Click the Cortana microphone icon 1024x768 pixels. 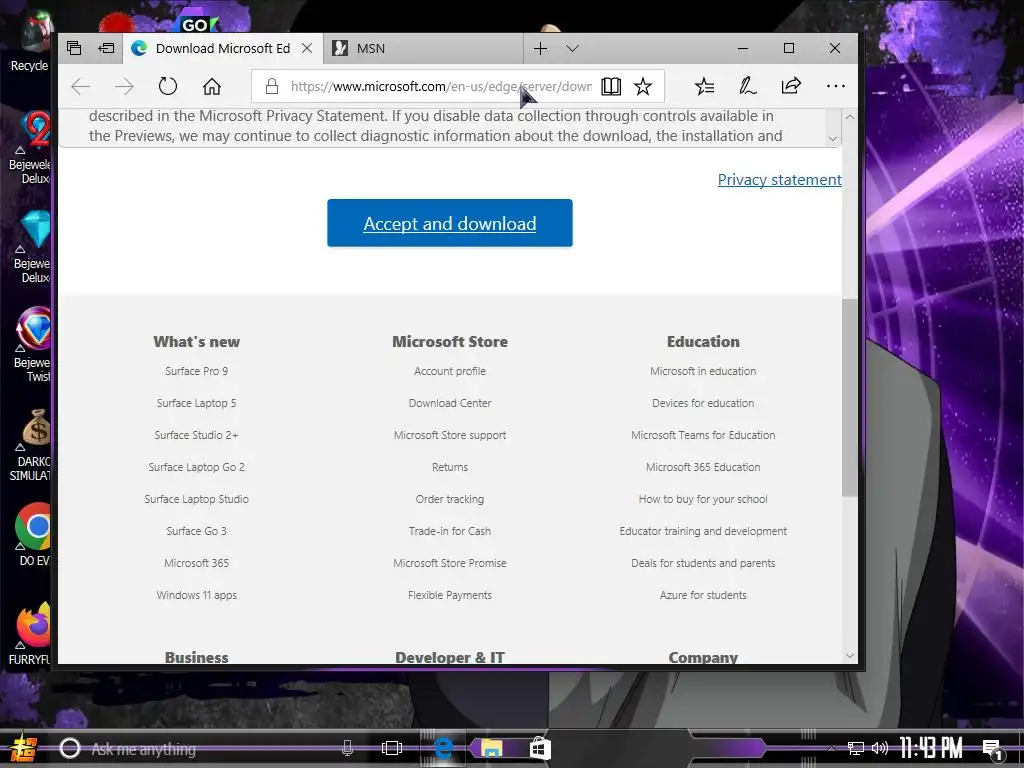(347, 748)
